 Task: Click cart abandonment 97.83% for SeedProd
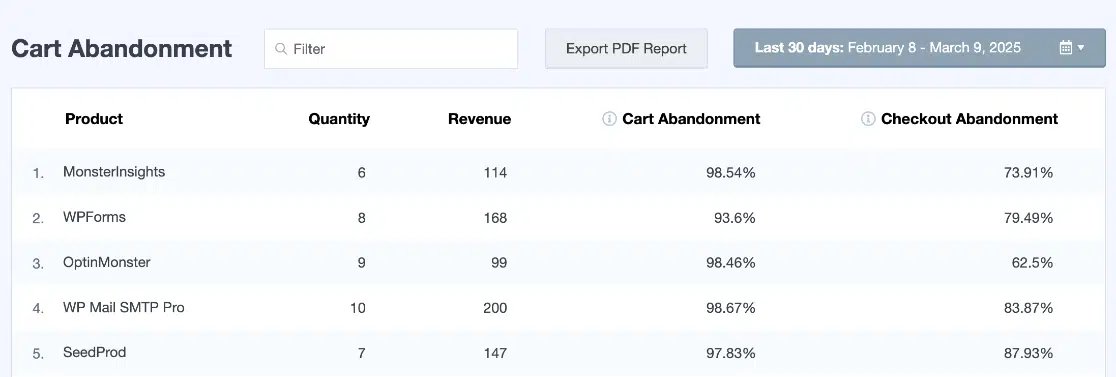click(730, 353)
